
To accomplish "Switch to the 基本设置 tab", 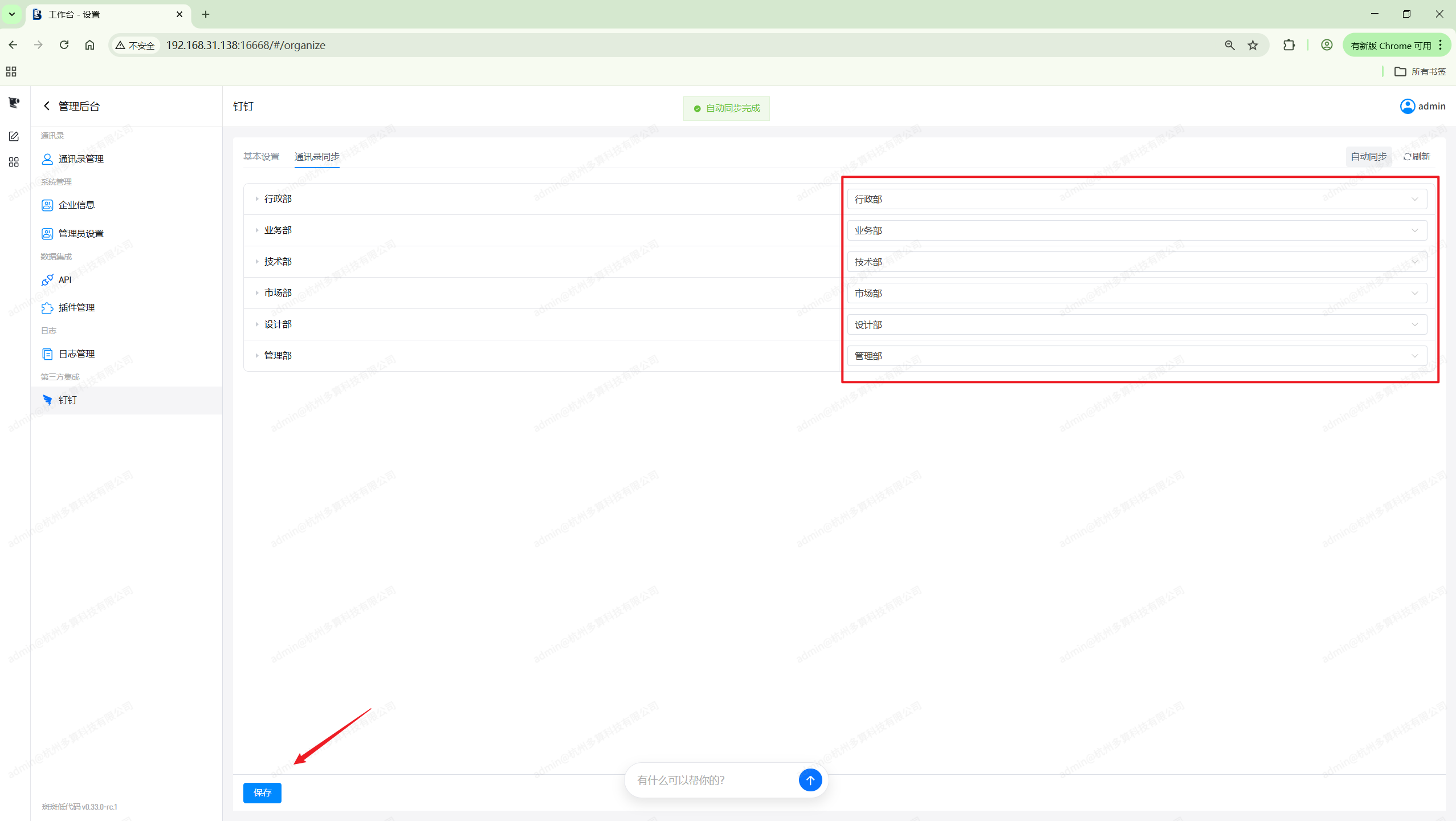I will 261,157.
